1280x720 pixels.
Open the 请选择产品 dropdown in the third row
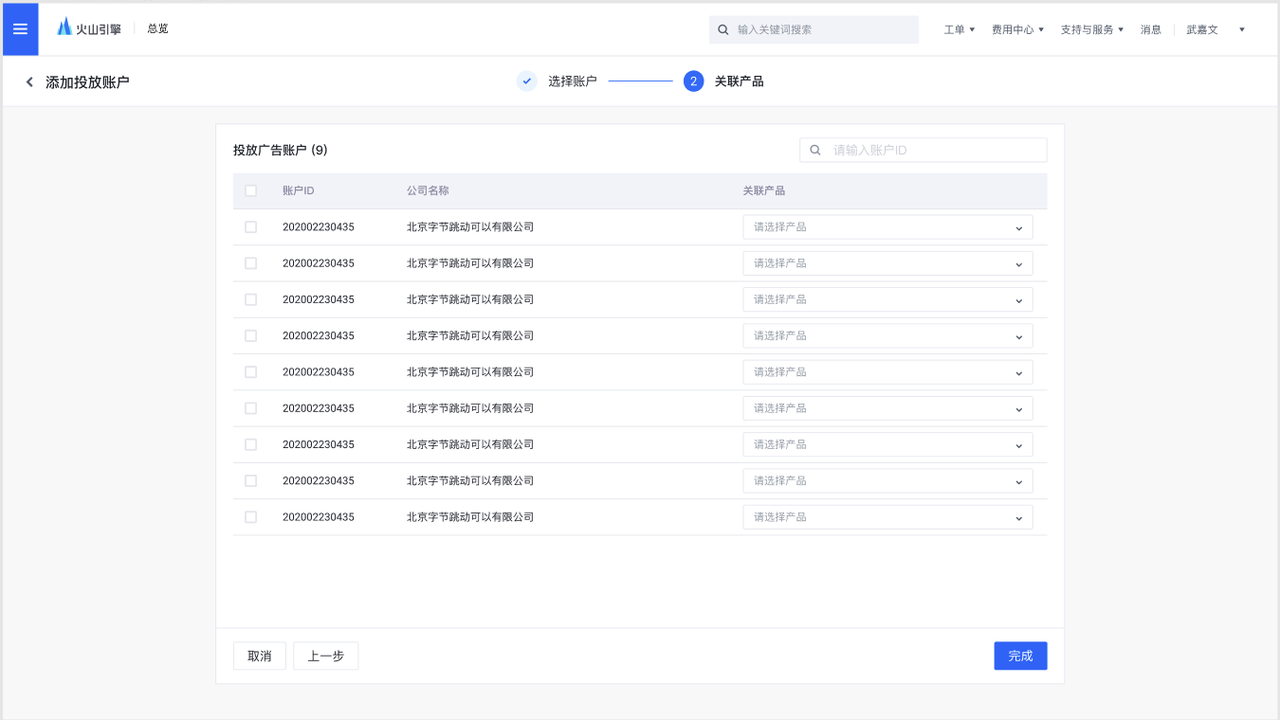tap(888, 299)
